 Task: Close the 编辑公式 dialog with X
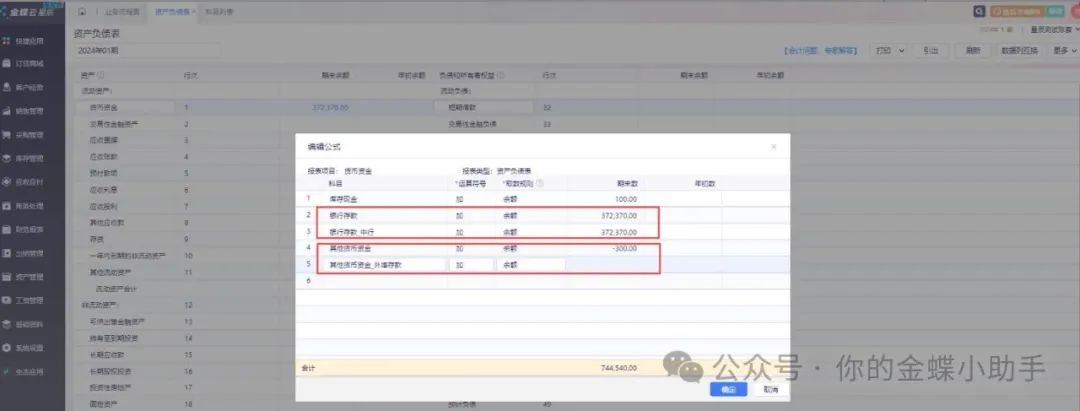tap(773, 147)
